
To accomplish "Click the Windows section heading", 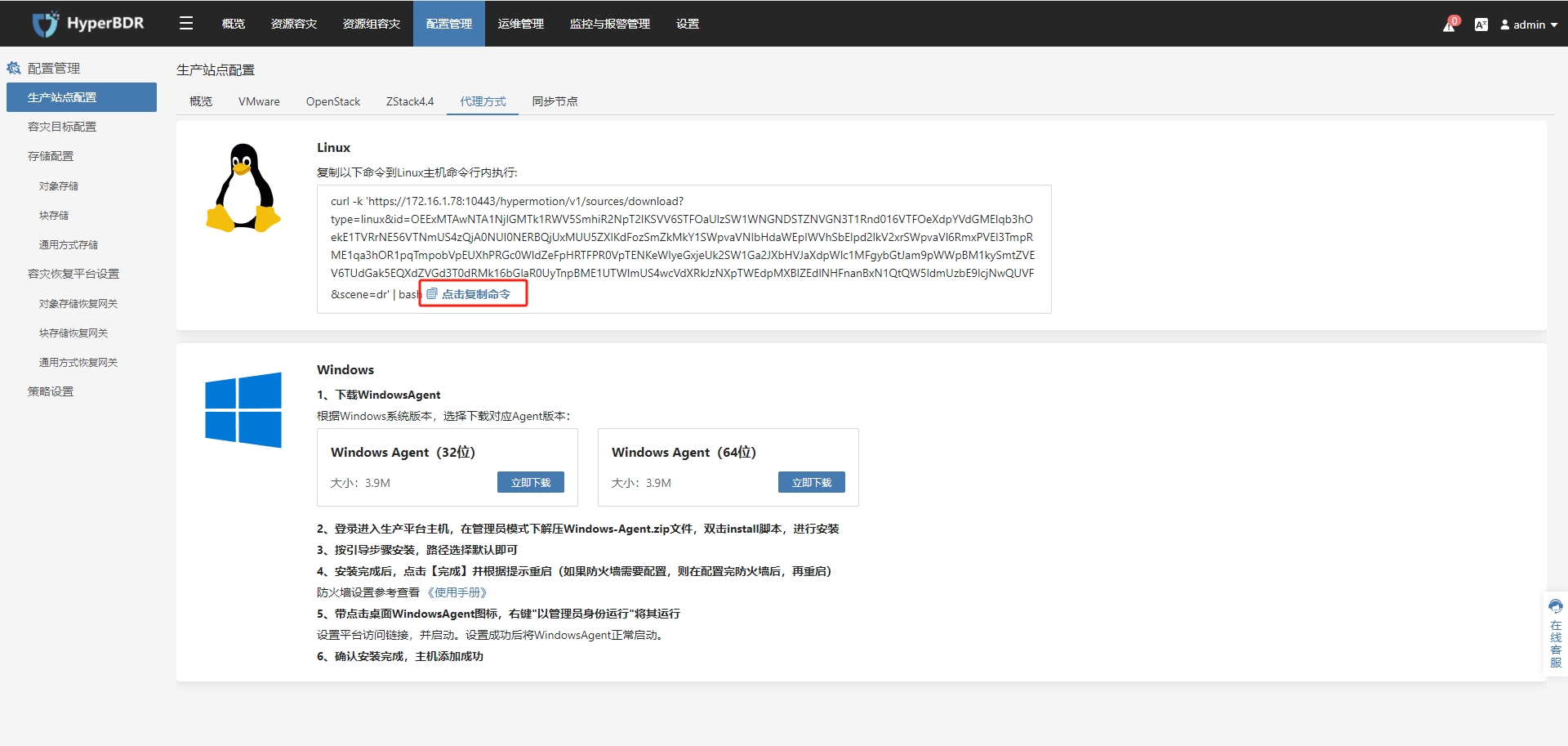I will 345,370.
